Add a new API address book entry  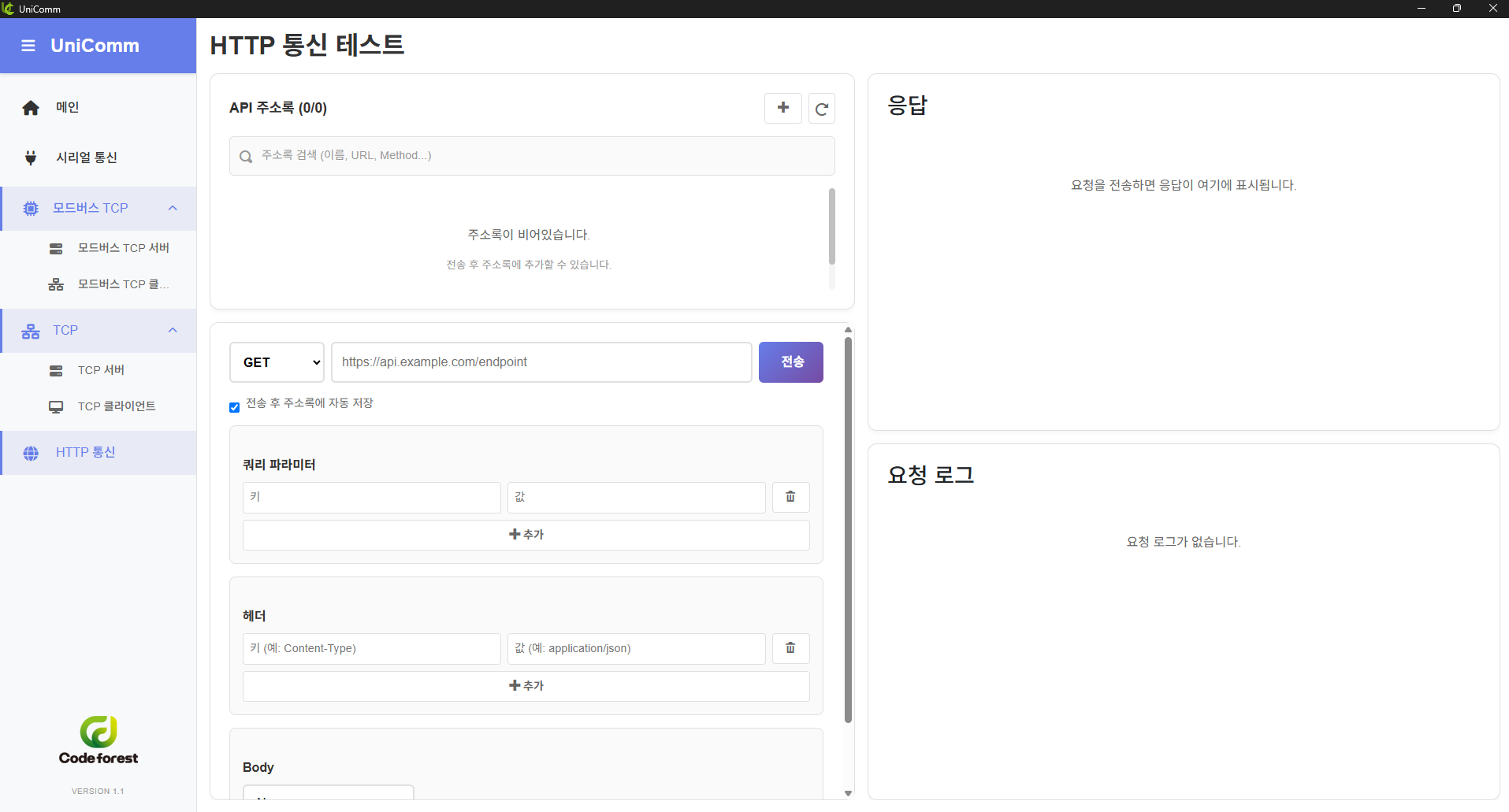click(783, 108)
